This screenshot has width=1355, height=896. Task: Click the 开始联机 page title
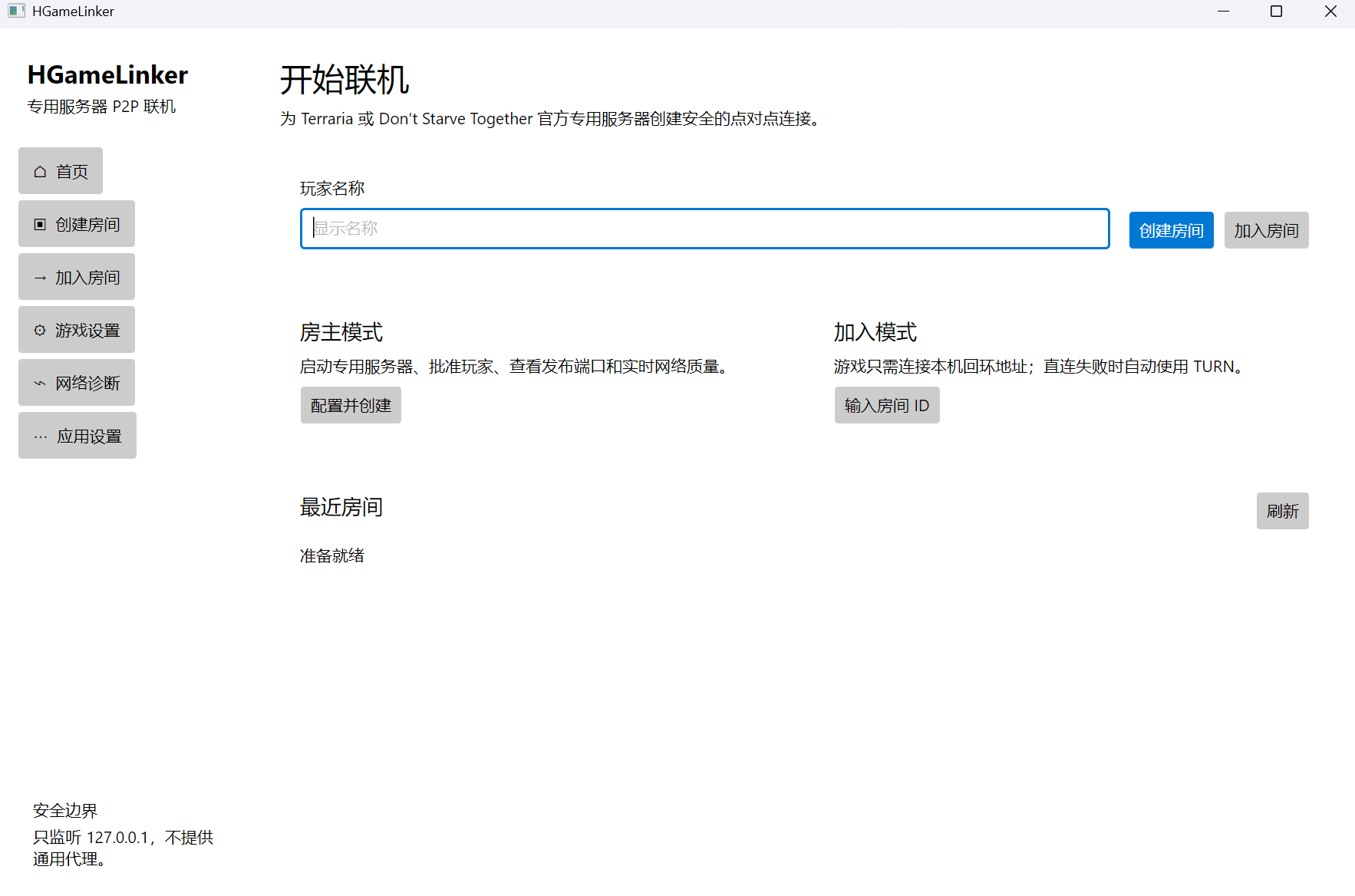[x=345, y=80]
